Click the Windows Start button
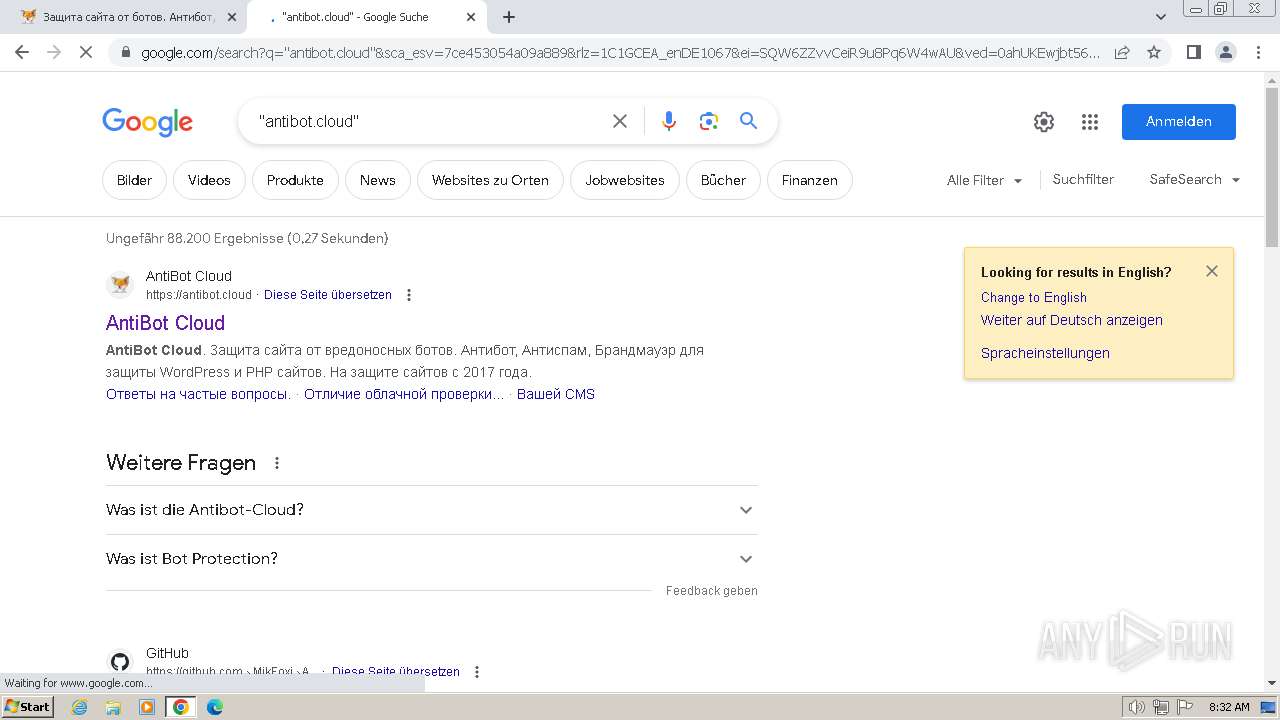Screen dimensions: 1280x720 [x=28, y=707]
